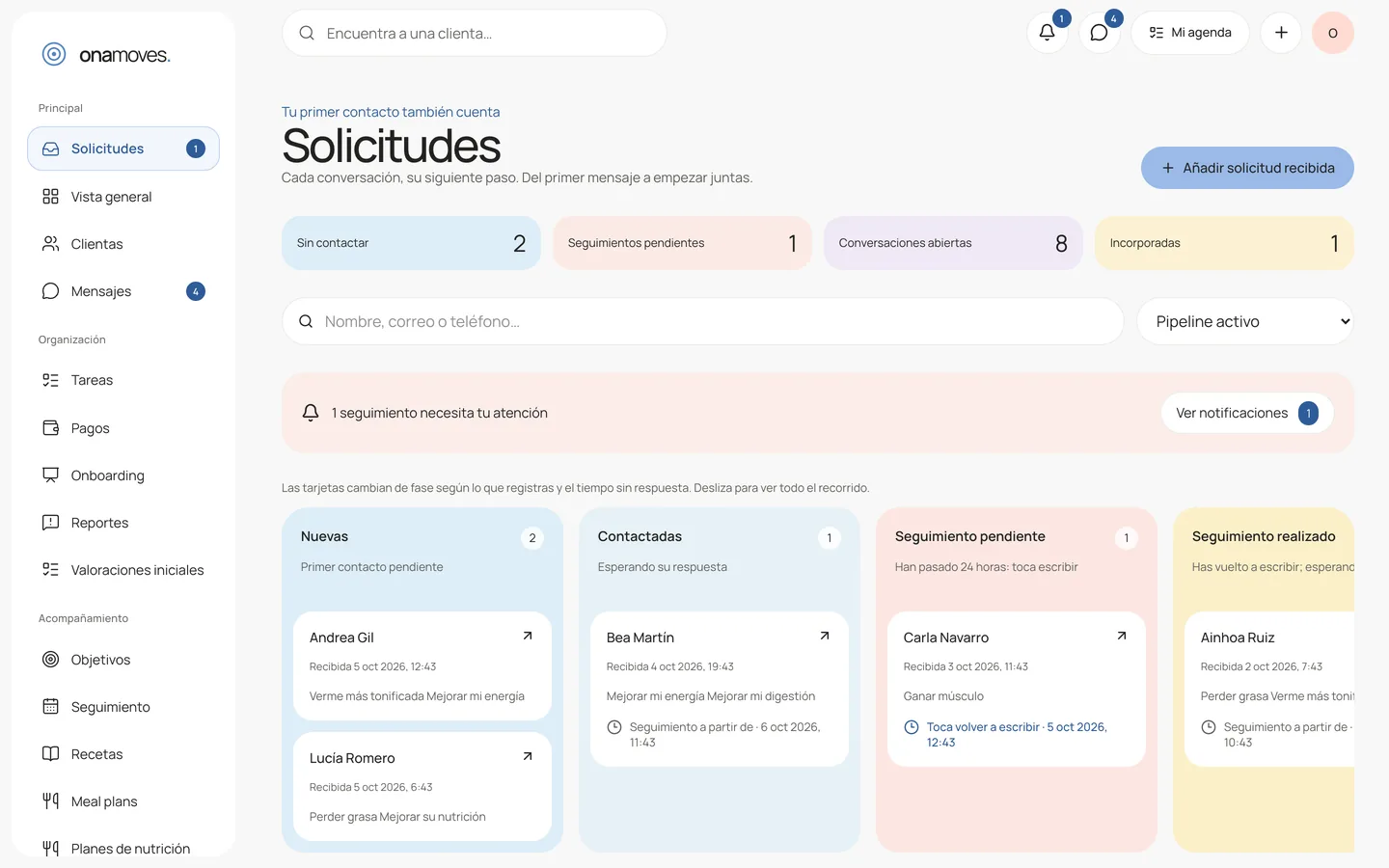Open Meal plans in the sidebar

(x=123, y=801)
